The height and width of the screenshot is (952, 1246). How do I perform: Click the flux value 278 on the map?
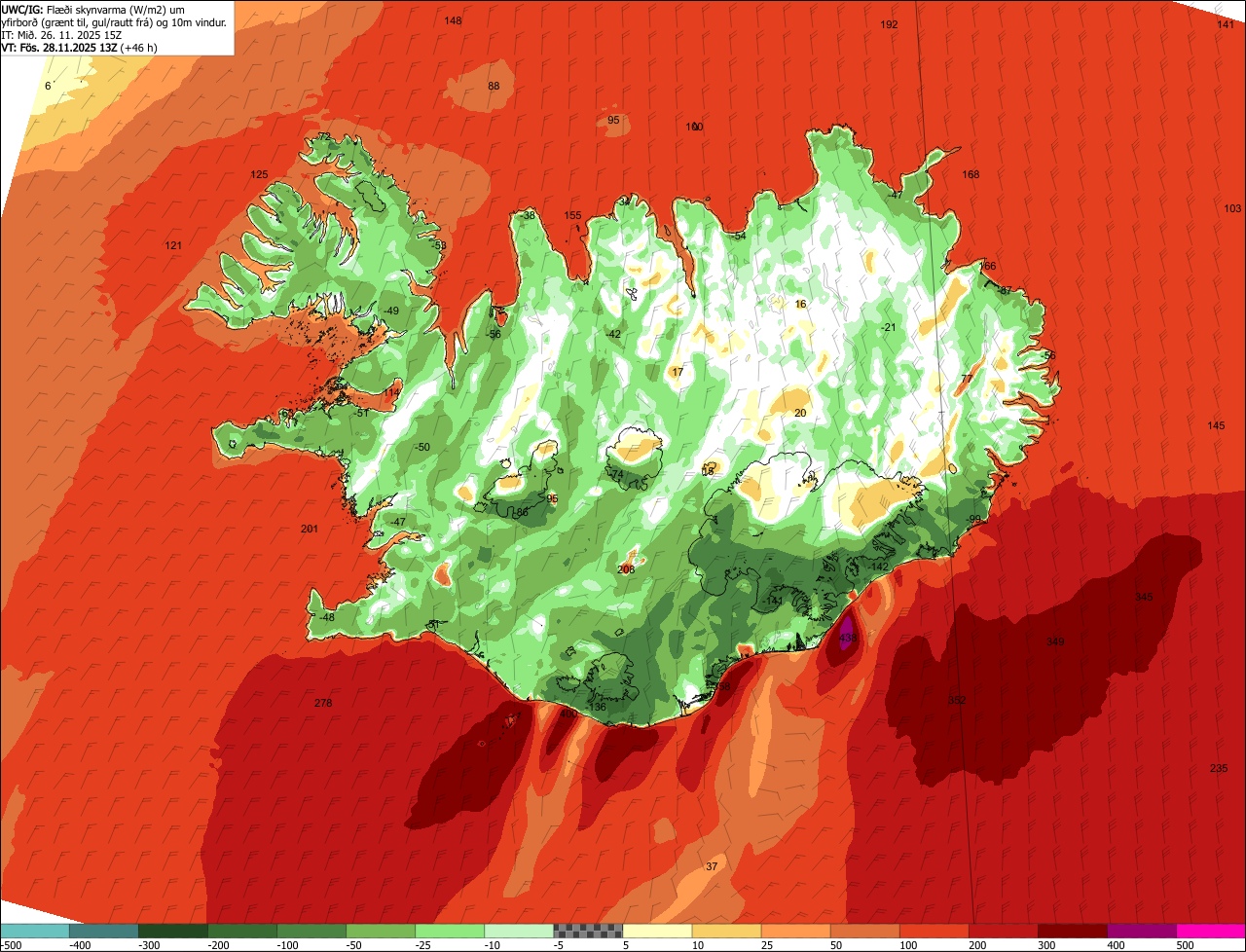point(323,703)
